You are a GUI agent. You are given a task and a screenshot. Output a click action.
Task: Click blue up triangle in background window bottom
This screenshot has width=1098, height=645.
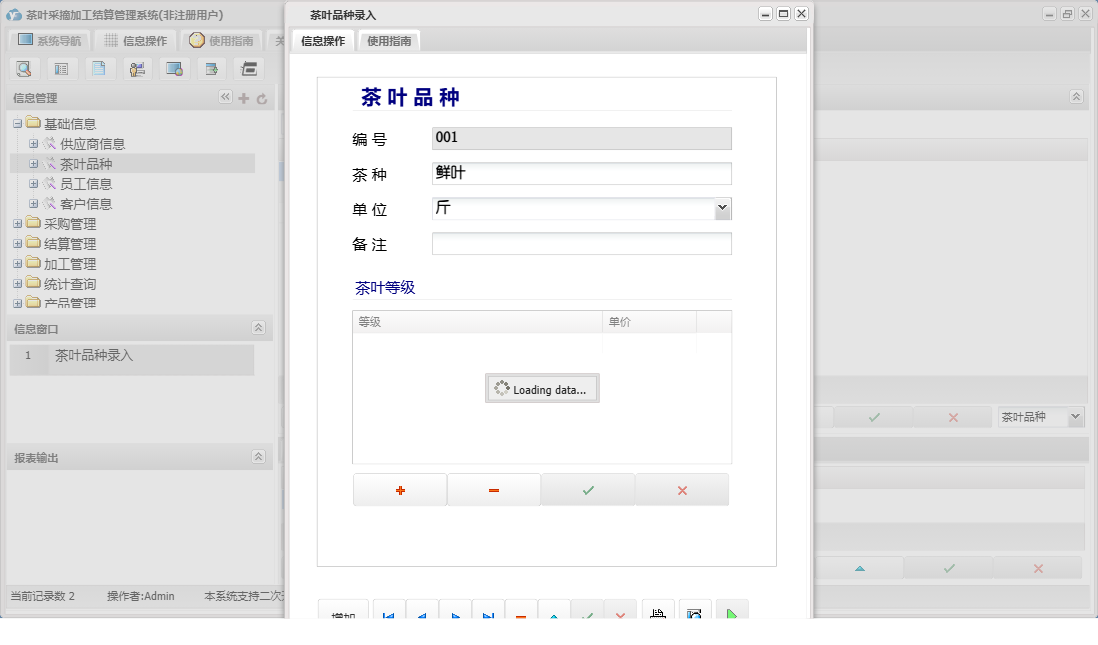point(860,568)
